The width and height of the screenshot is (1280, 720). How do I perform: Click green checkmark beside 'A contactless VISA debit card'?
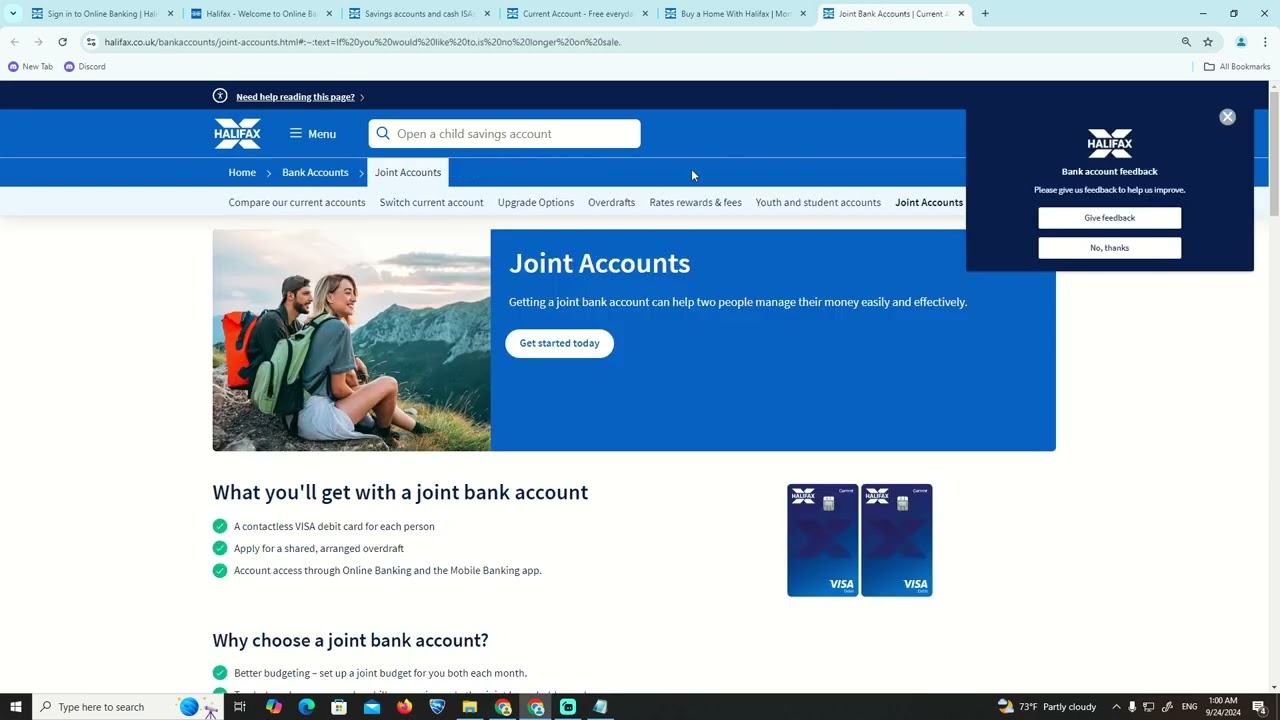point(220,526)
